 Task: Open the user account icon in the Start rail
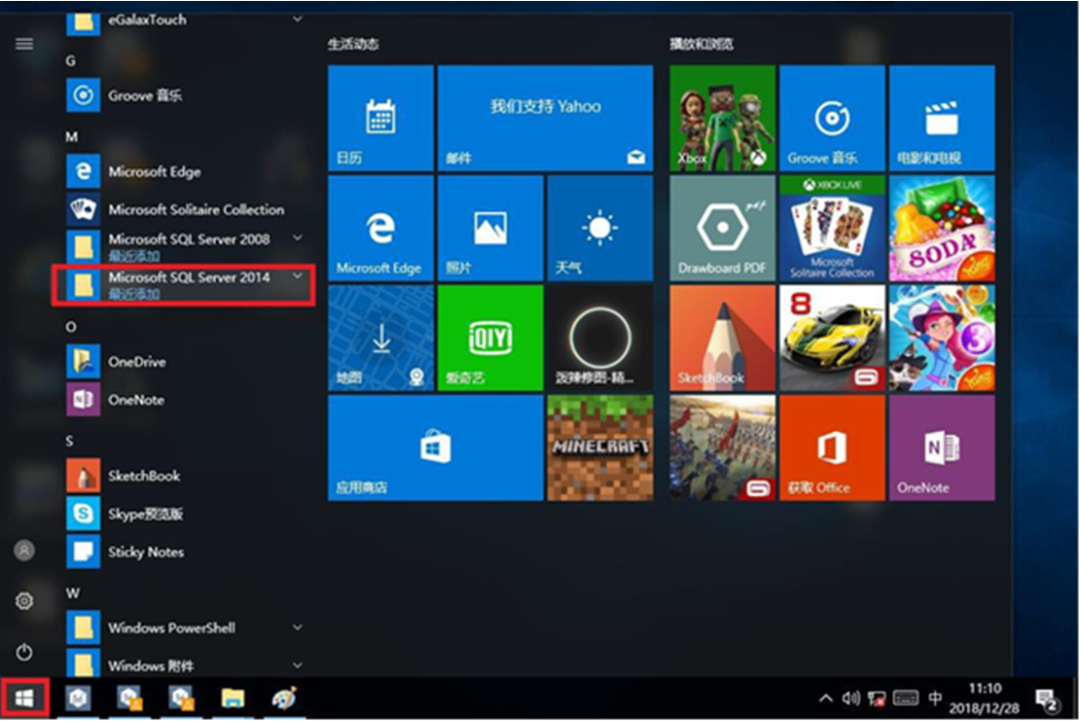pos(24,550)
